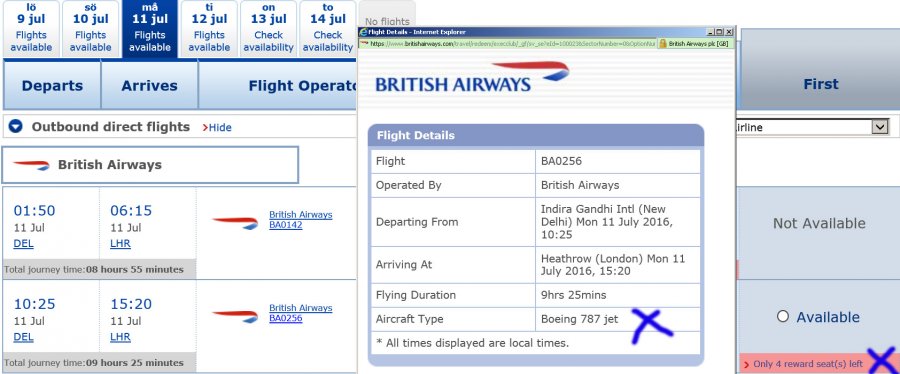Click British Airways ribbon icon beside BA0142
Viewport: 900px width, 374px height.
coord(235,223)
